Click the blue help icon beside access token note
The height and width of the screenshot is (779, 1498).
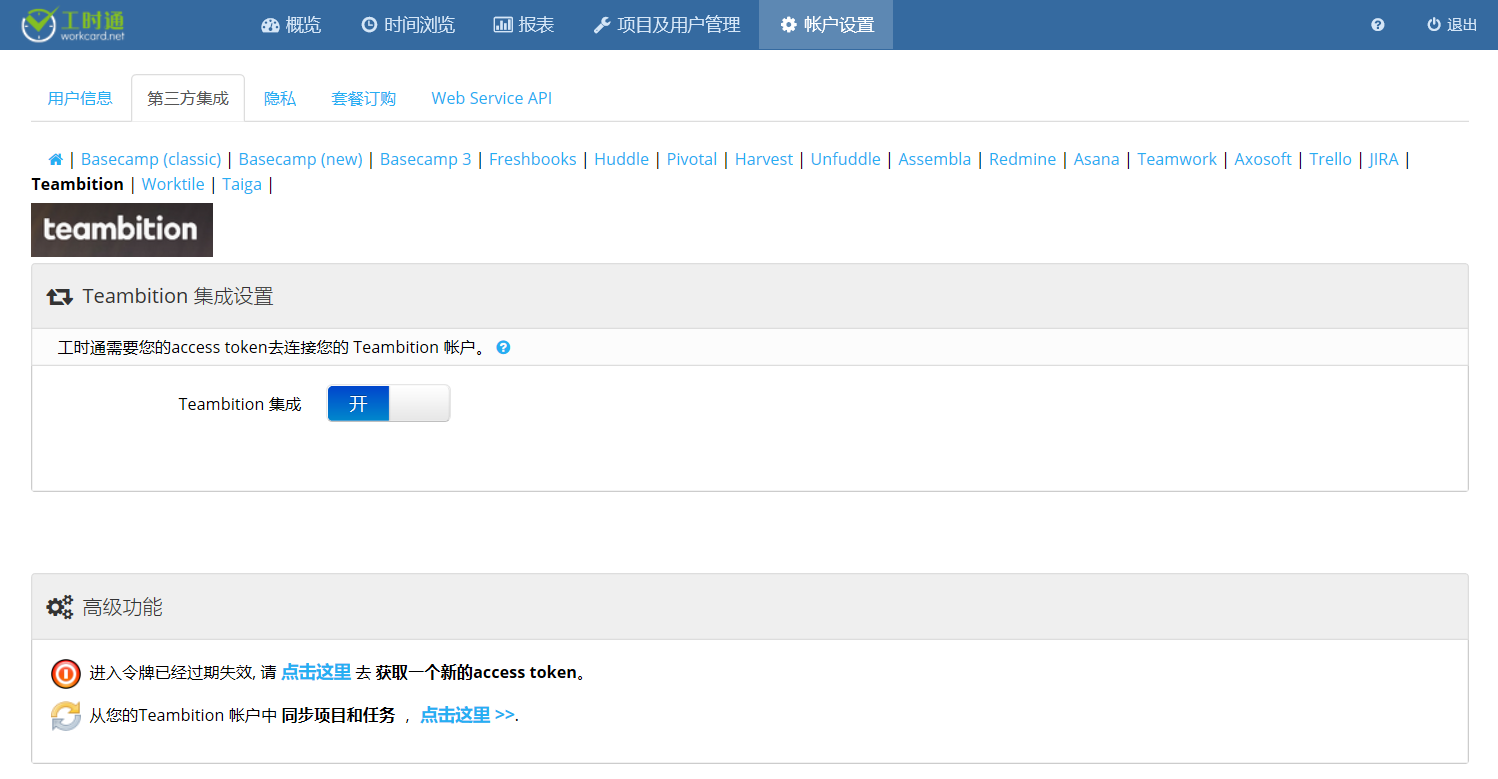coord(503,348)
